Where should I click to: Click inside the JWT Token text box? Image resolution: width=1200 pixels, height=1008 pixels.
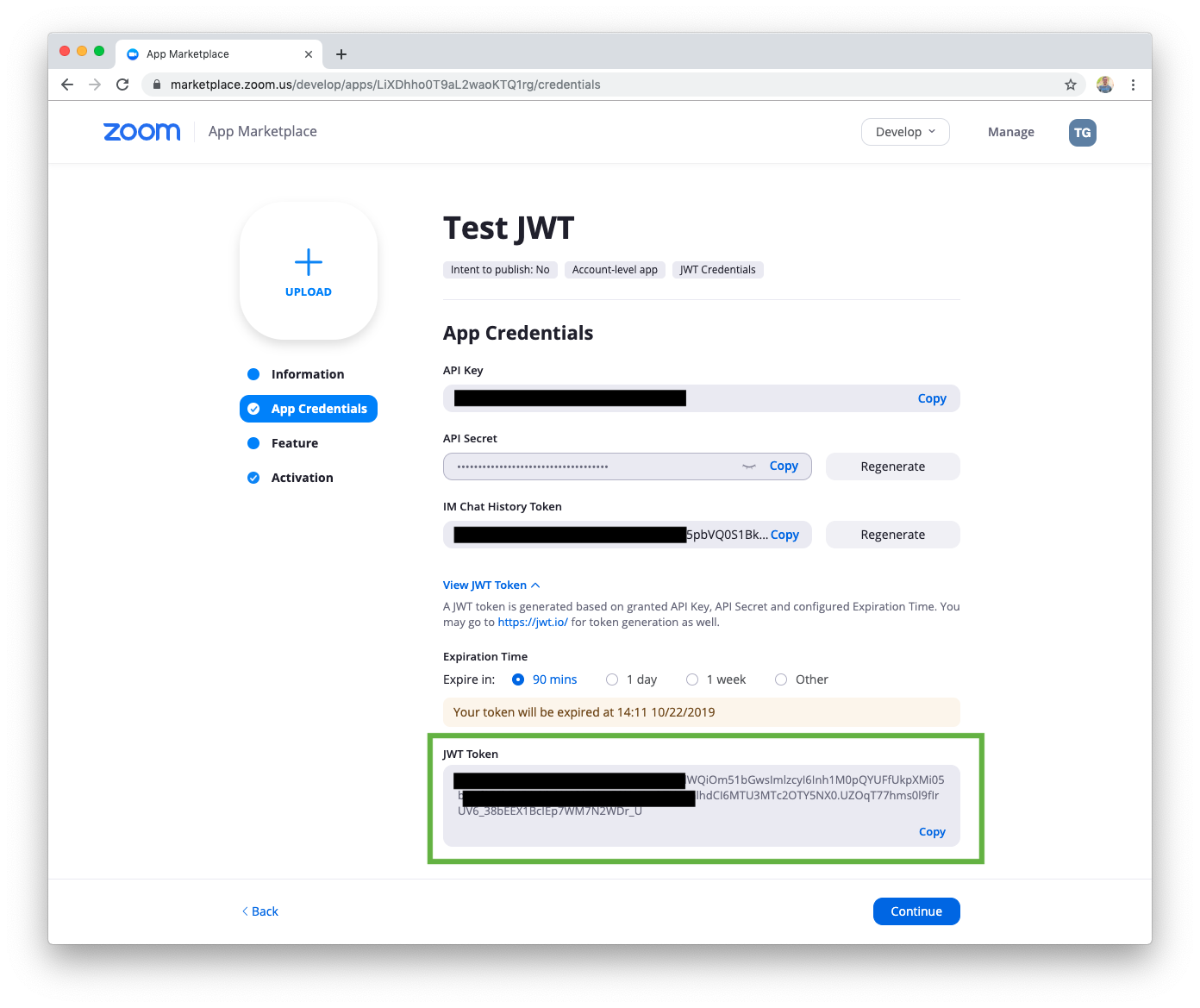pos(702,805)
